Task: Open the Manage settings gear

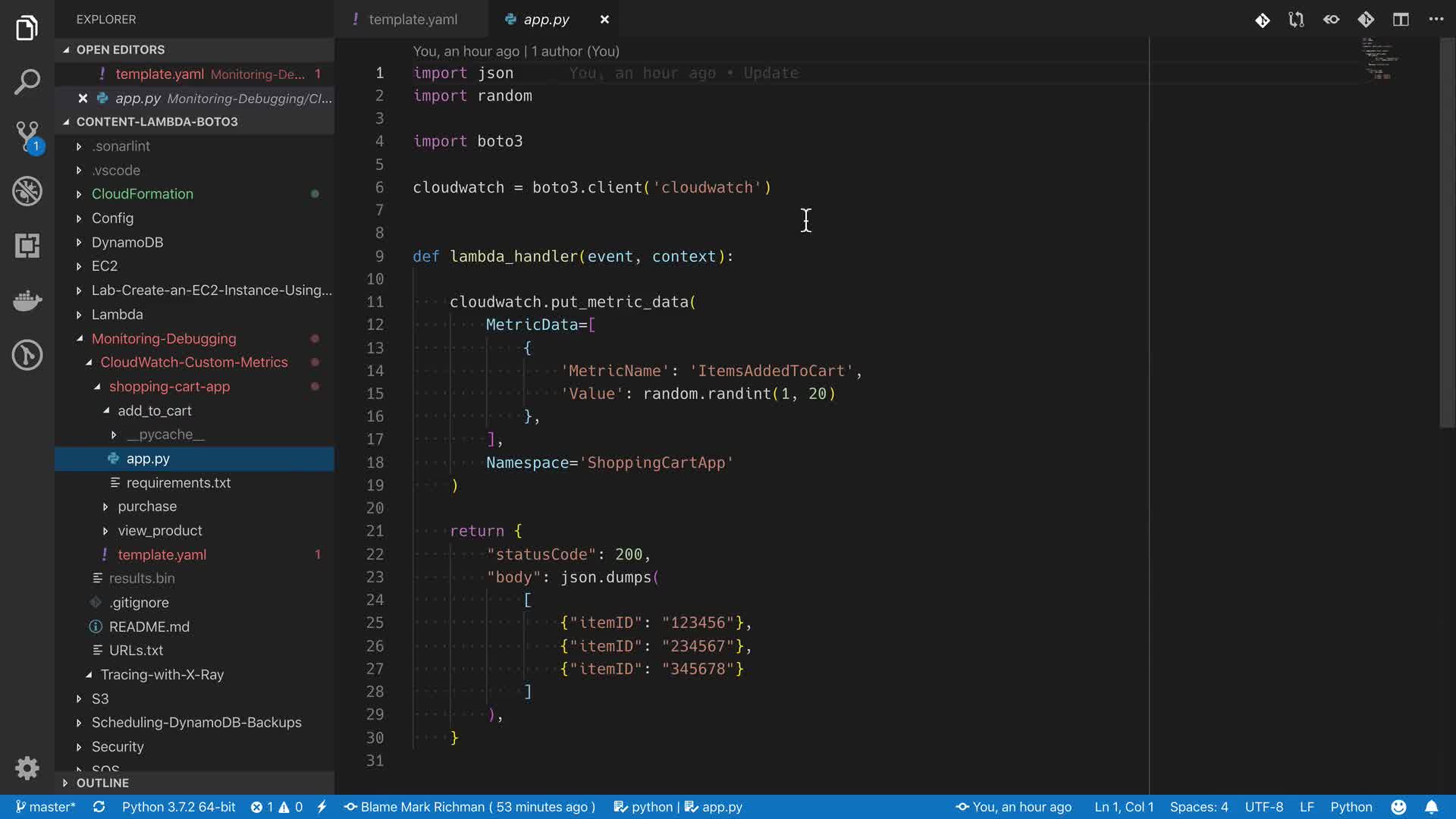Action: [27, 768]
